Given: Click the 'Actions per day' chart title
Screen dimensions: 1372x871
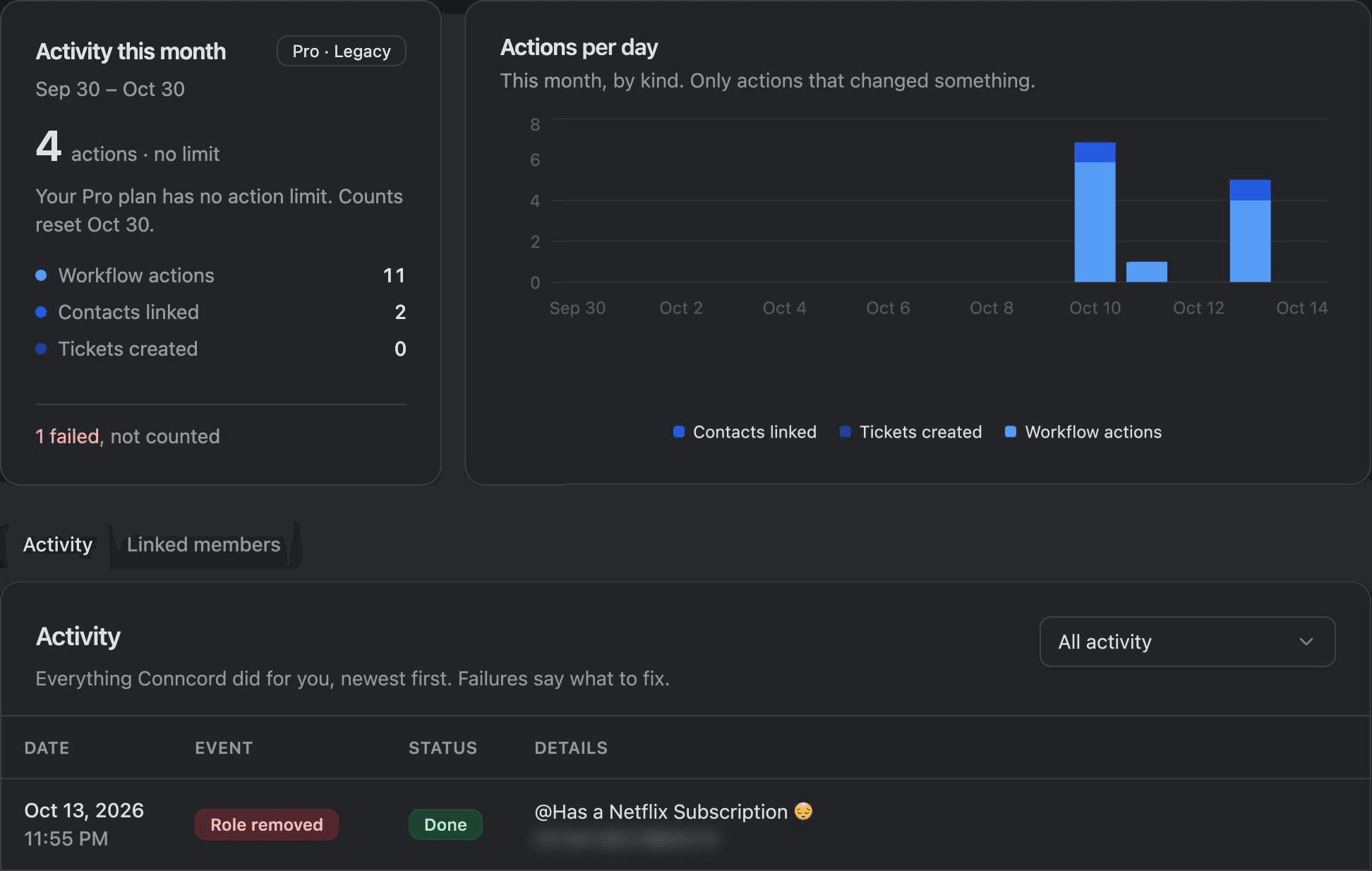Looking at the screenshot, I should tap(579, 47).
